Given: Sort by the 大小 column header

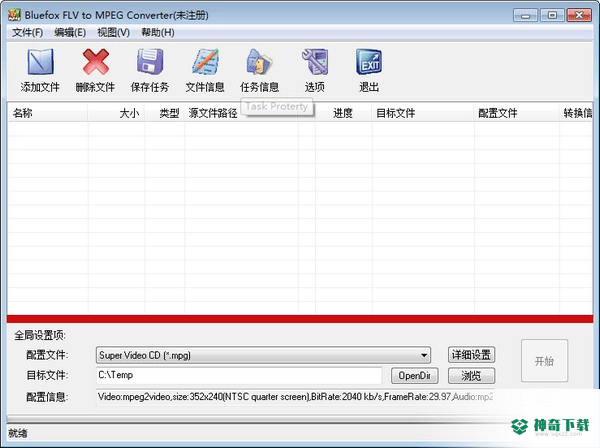Looking at the screenshot, I should point(116,113).
